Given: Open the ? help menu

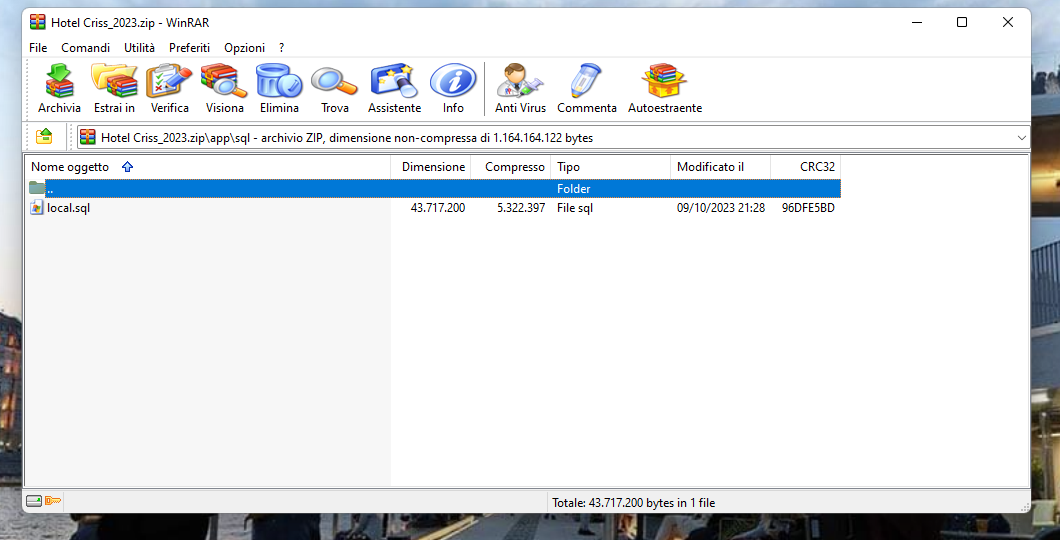Looking at the screenshot, I should [281, 48].
